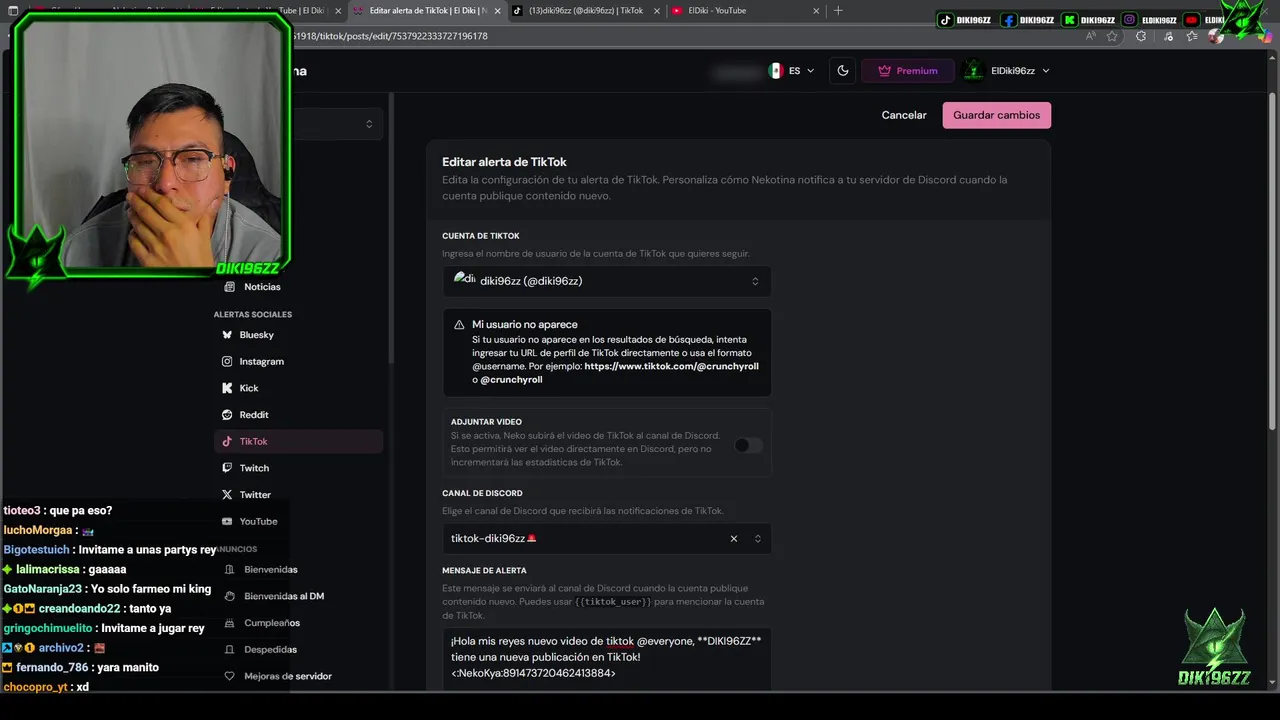Open the ElDiki96zz account menu
This screenshot has height=720, width=1280.
(1007, 71)
